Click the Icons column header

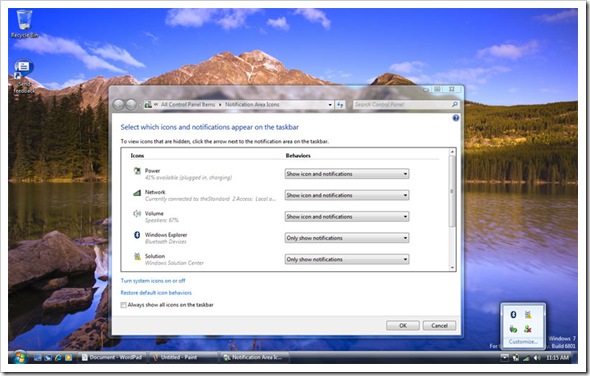(x=137, y=155)
